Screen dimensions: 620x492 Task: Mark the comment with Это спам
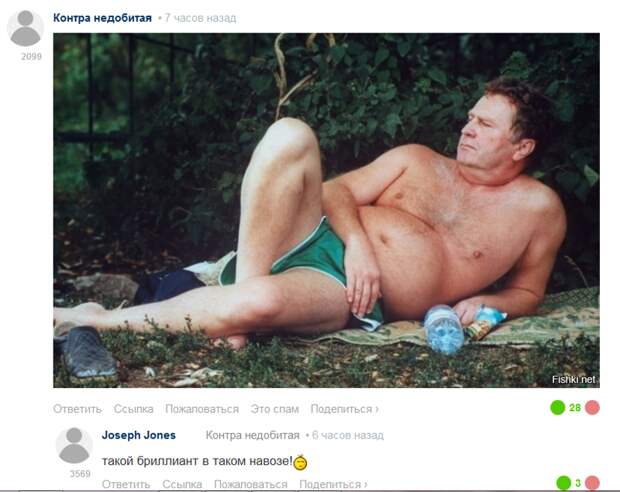275,409
